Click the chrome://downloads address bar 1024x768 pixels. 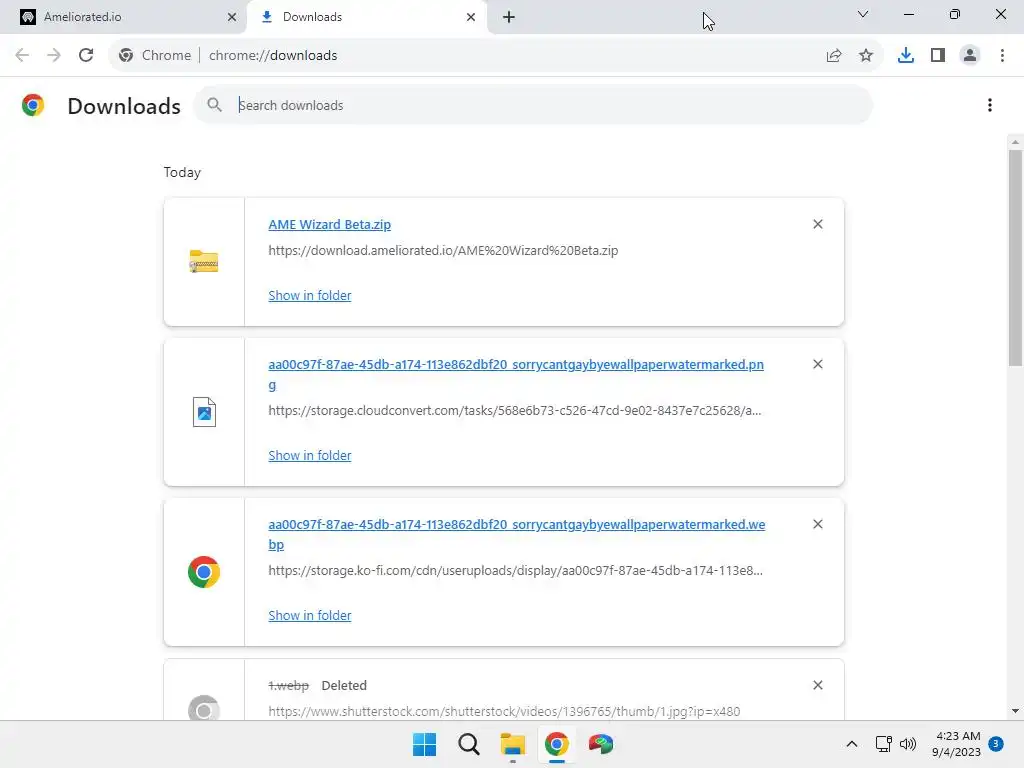click(496, 55)
